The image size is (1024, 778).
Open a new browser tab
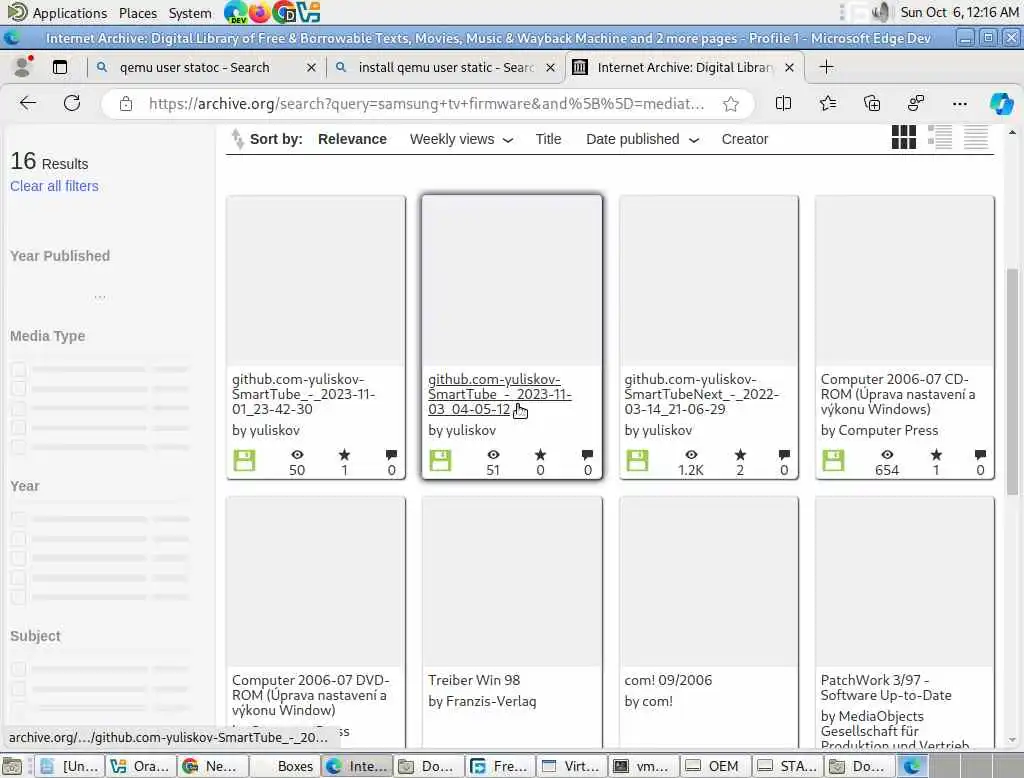click(826, 67)
